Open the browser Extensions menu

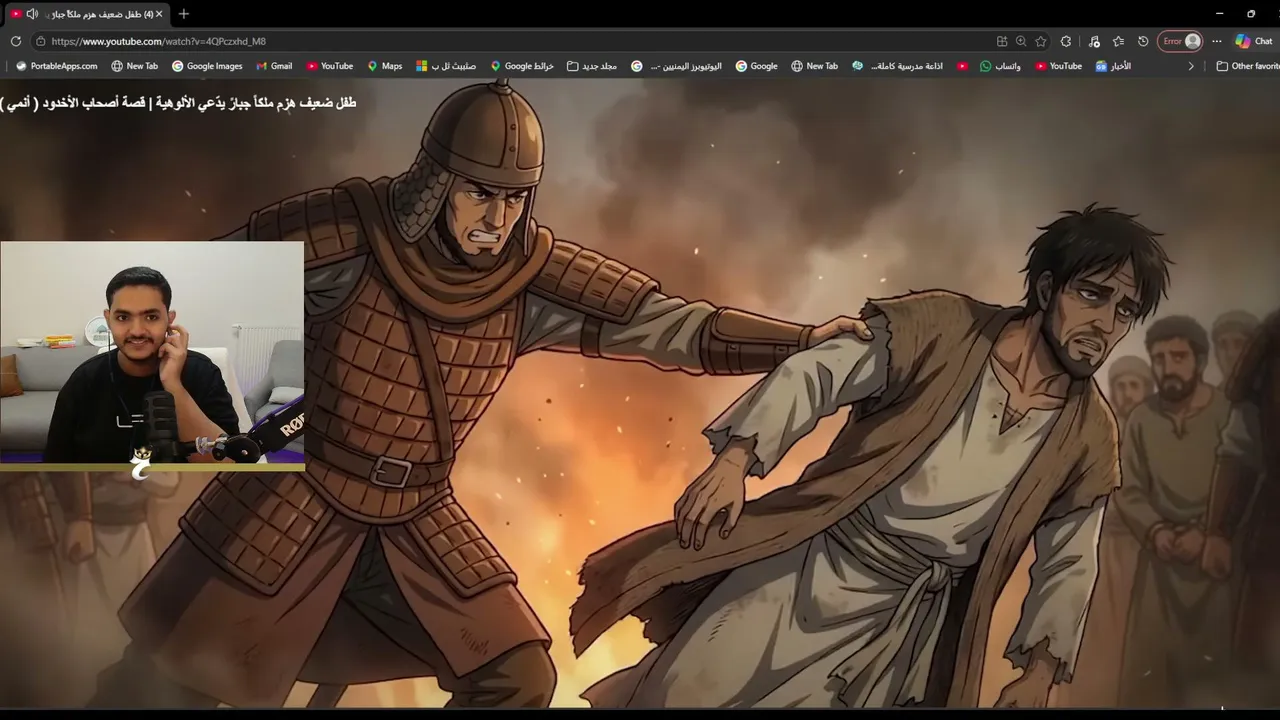(1066, 41)
